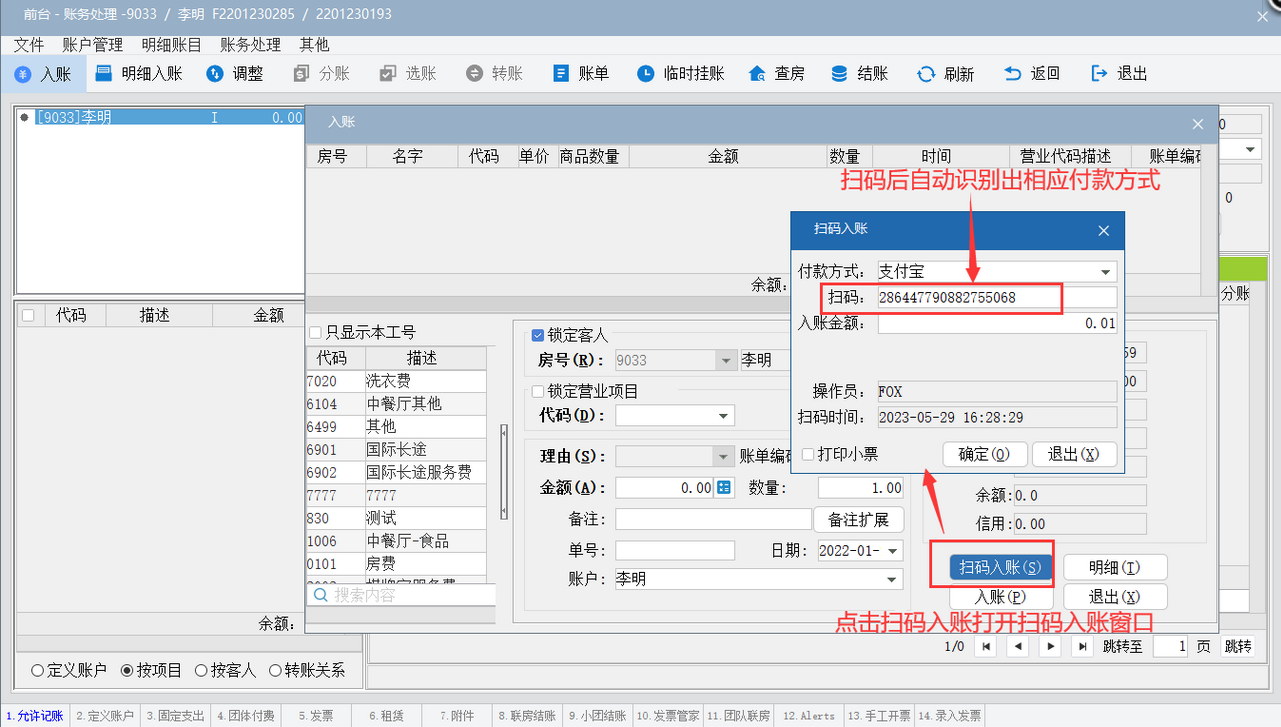
Task: Click the 跳转 button in pager
Action: coord(1238,647)
